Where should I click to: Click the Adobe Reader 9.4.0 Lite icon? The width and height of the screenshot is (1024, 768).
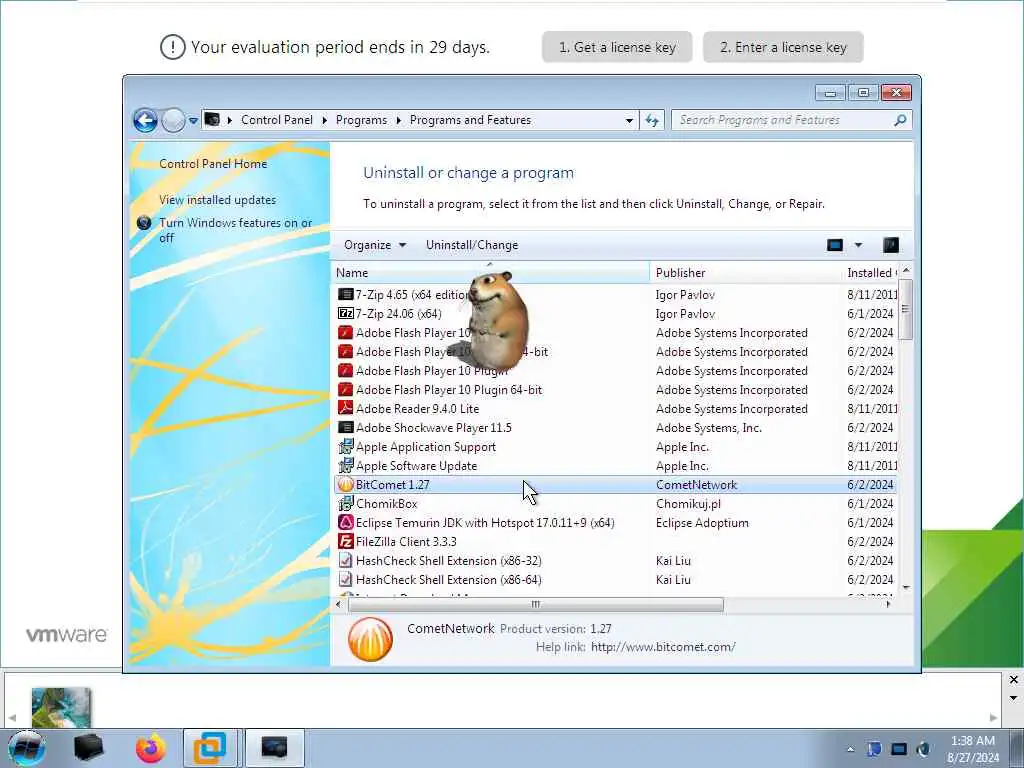(x=345, y=408)
